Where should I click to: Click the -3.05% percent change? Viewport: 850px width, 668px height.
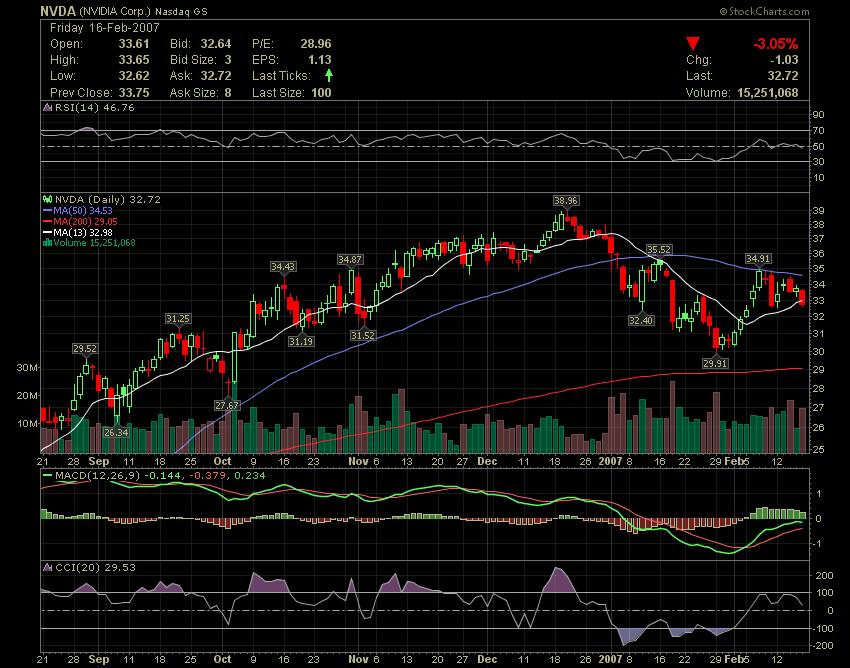776,44
